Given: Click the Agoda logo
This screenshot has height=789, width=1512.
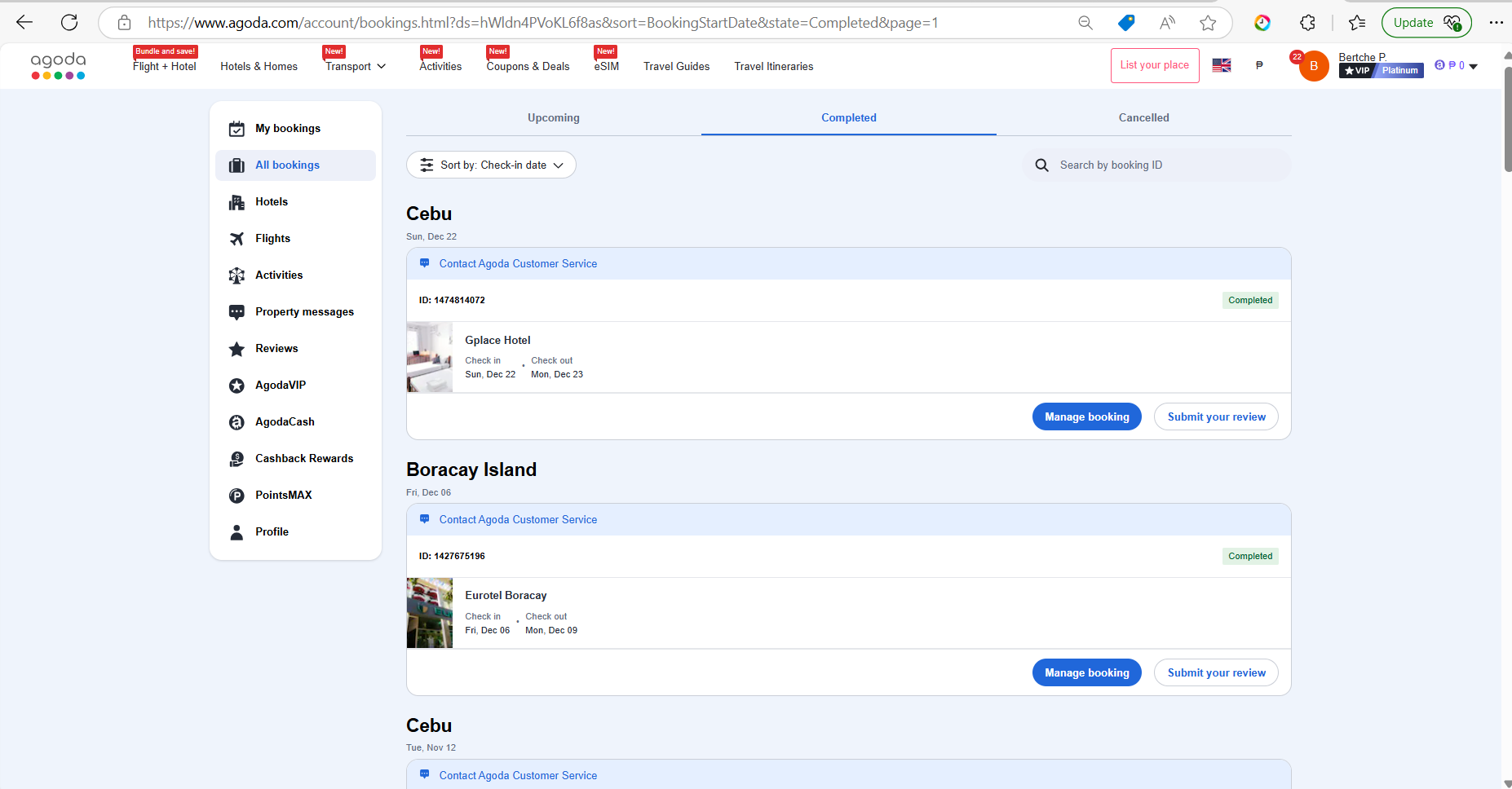Looking at the screenshot, I should [58, 65].
